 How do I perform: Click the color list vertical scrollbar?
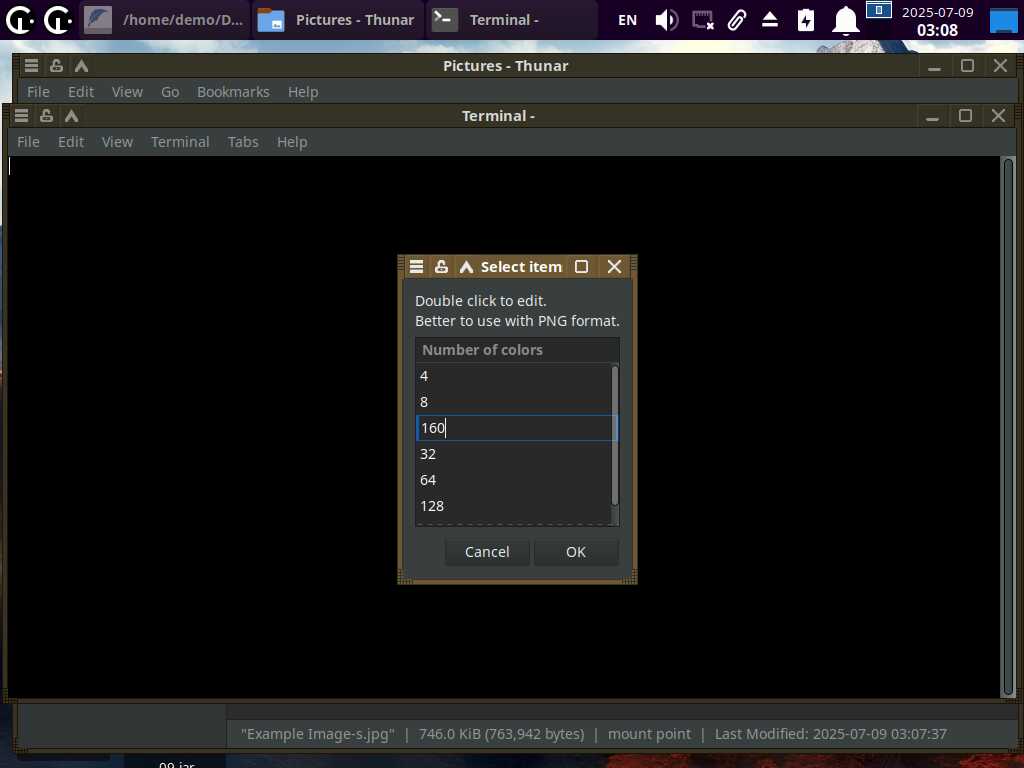click(x=615, y=436)
